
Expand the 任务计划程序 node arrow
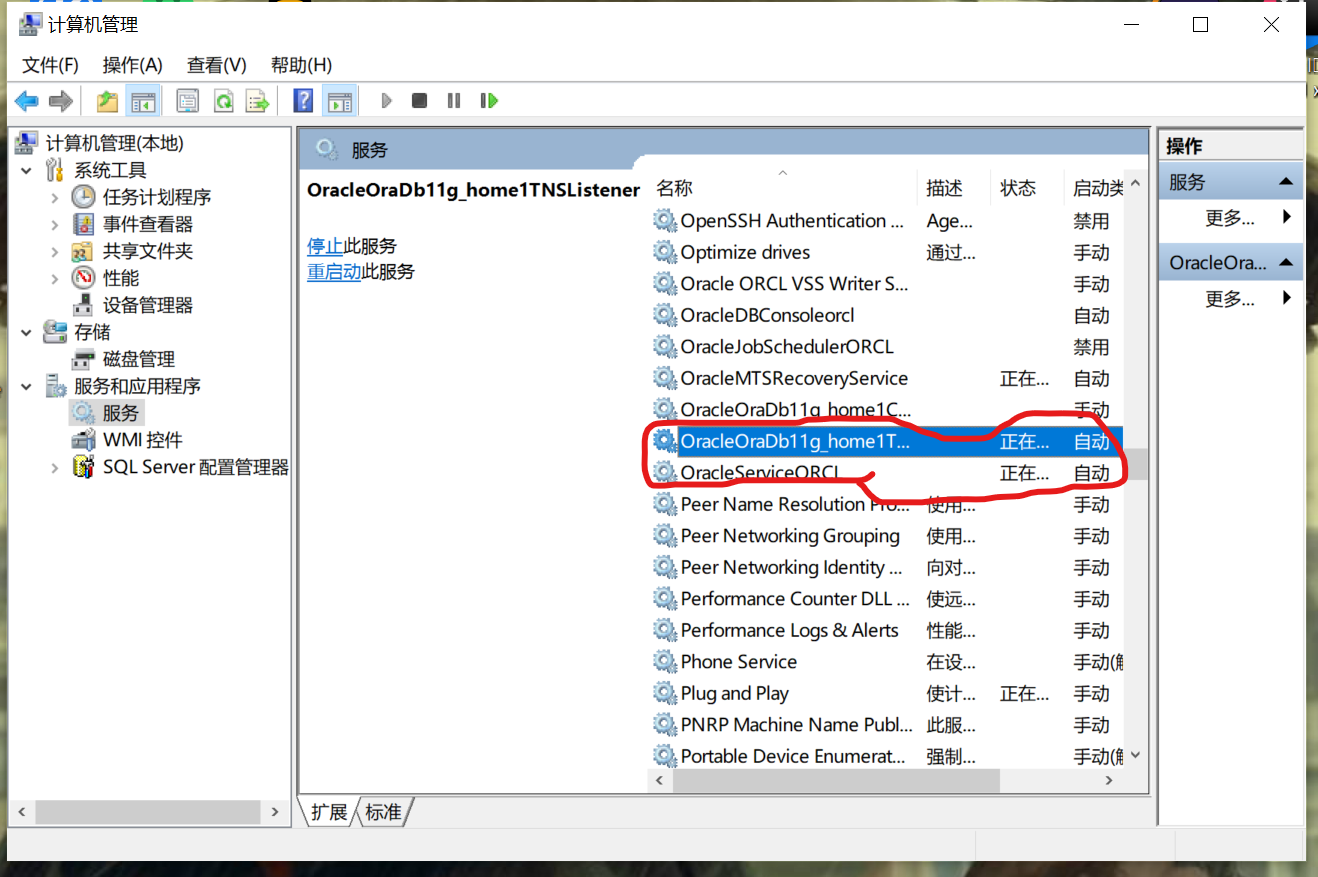coord(55,198)
